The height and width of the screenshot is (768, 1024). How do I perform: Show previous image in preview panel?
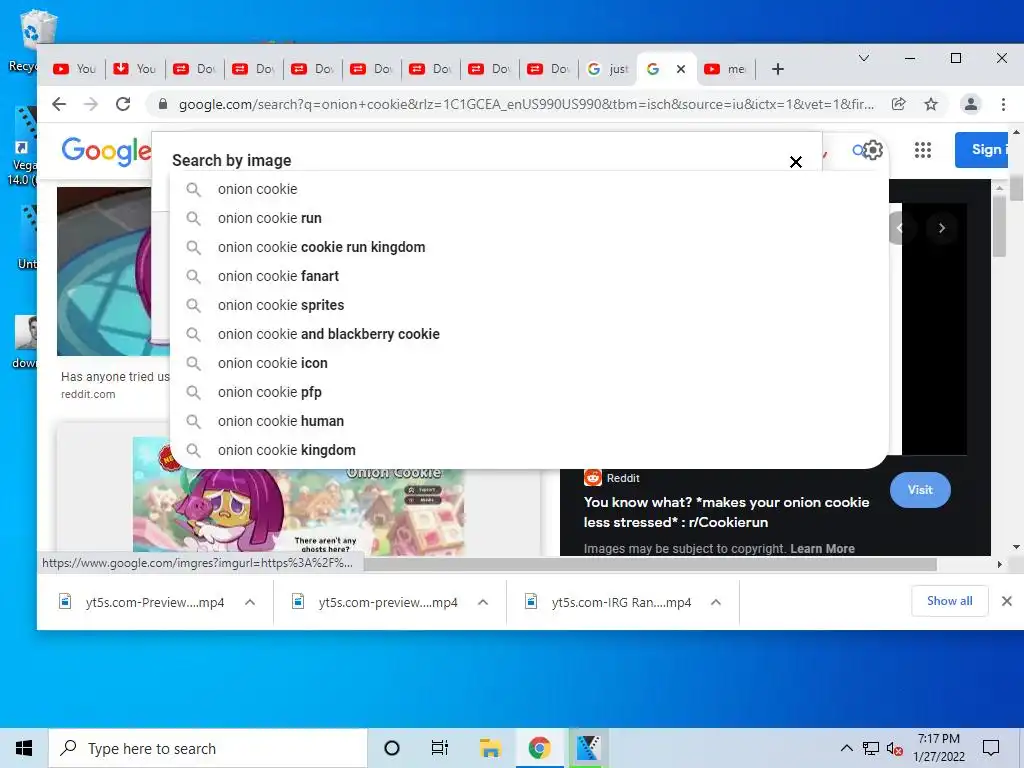[900, 228]
